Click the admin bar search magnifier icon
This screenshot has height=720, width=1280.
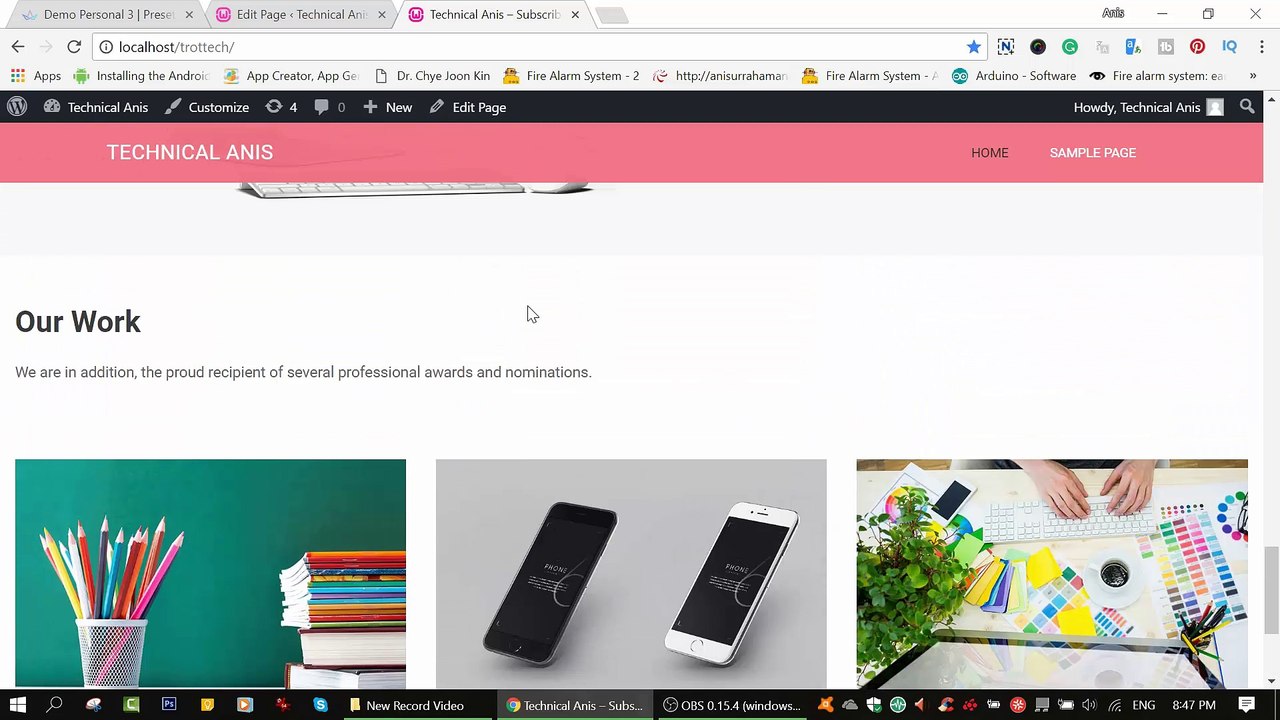(x=1247, y=107)
